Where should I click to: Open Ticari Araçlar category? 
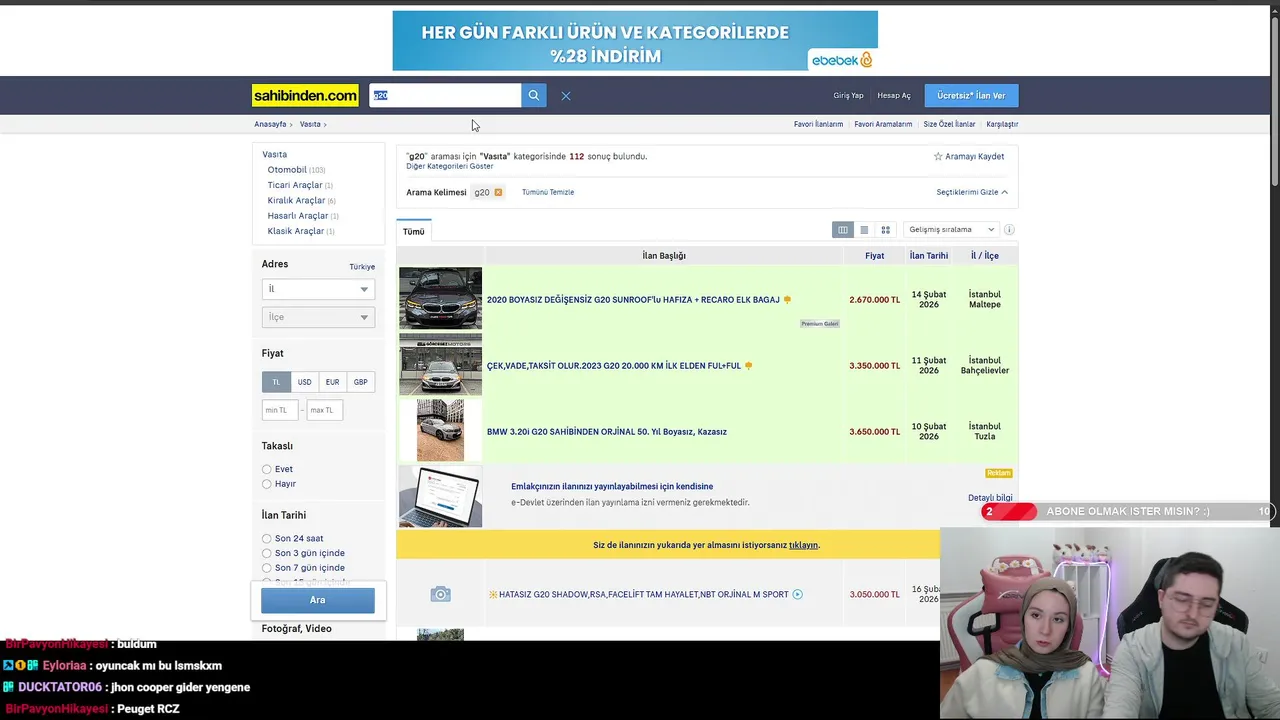(295, 185)
